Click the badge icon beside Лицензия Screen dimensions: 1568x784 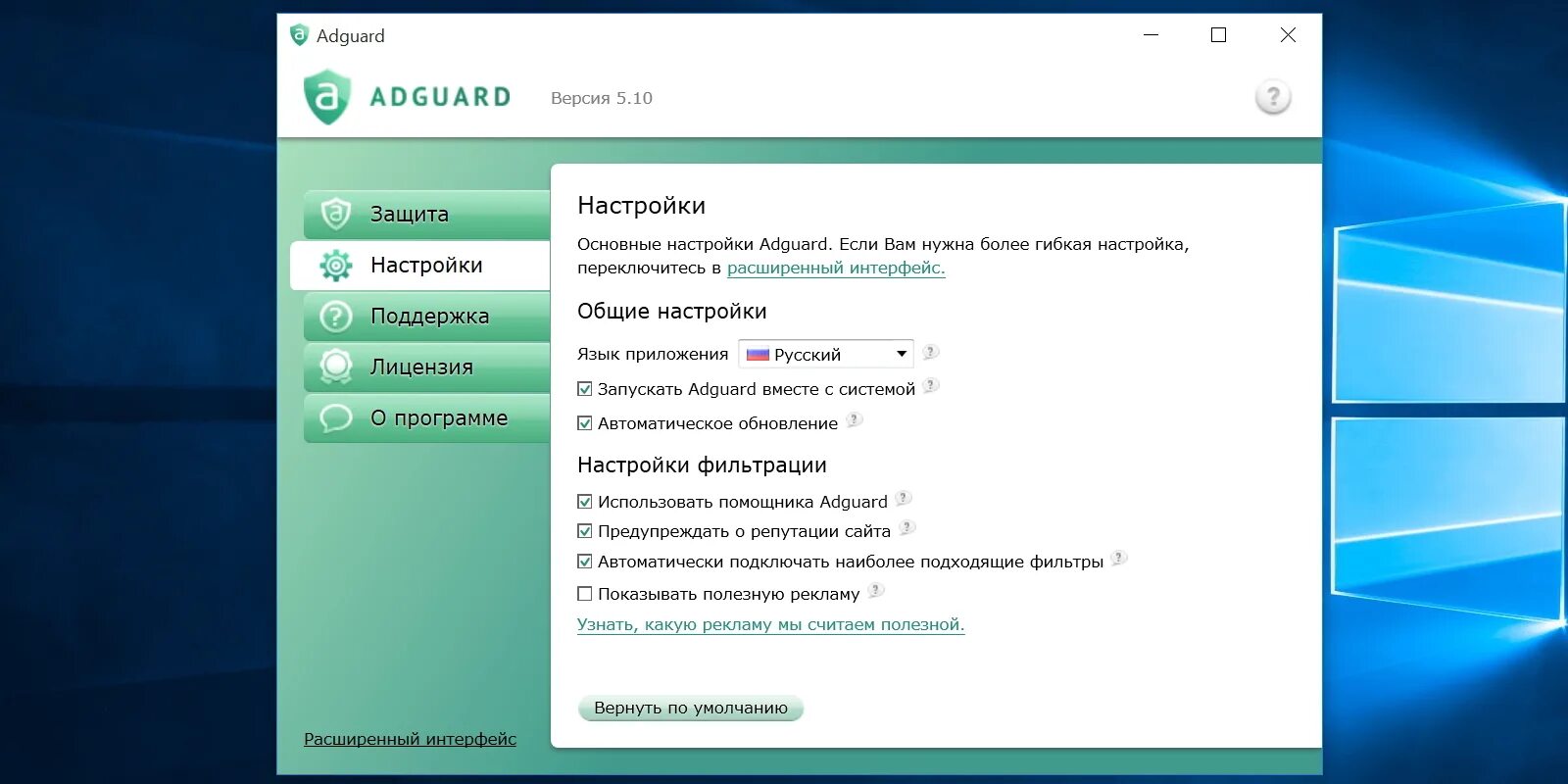pos(336,367)
